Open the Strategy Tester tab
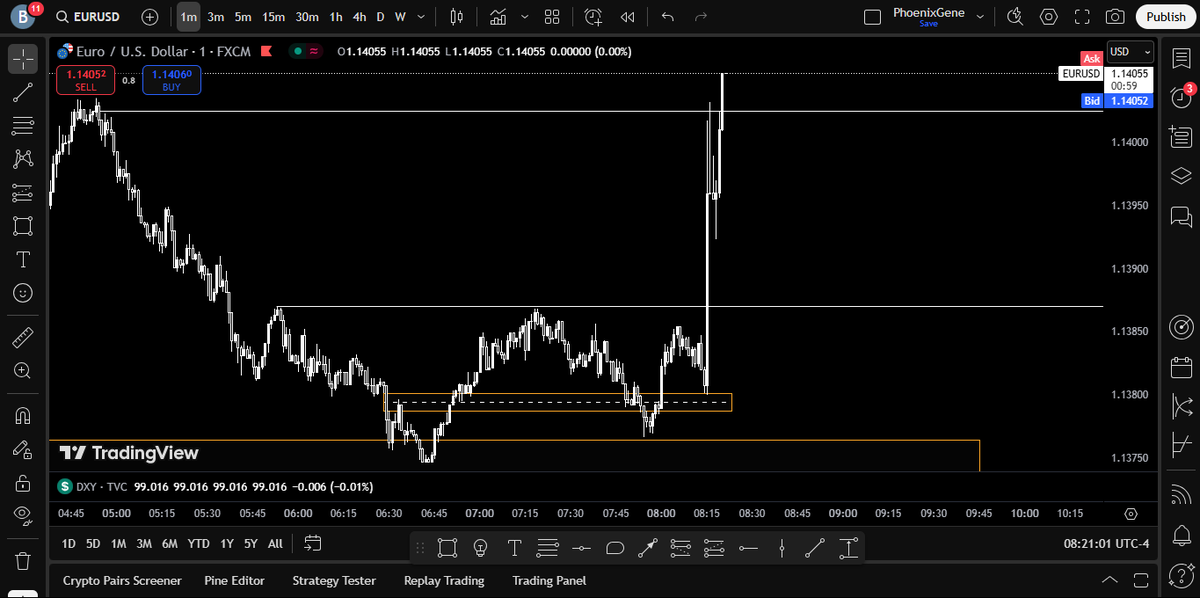The image size is (1200, 598). pos(334,580)
